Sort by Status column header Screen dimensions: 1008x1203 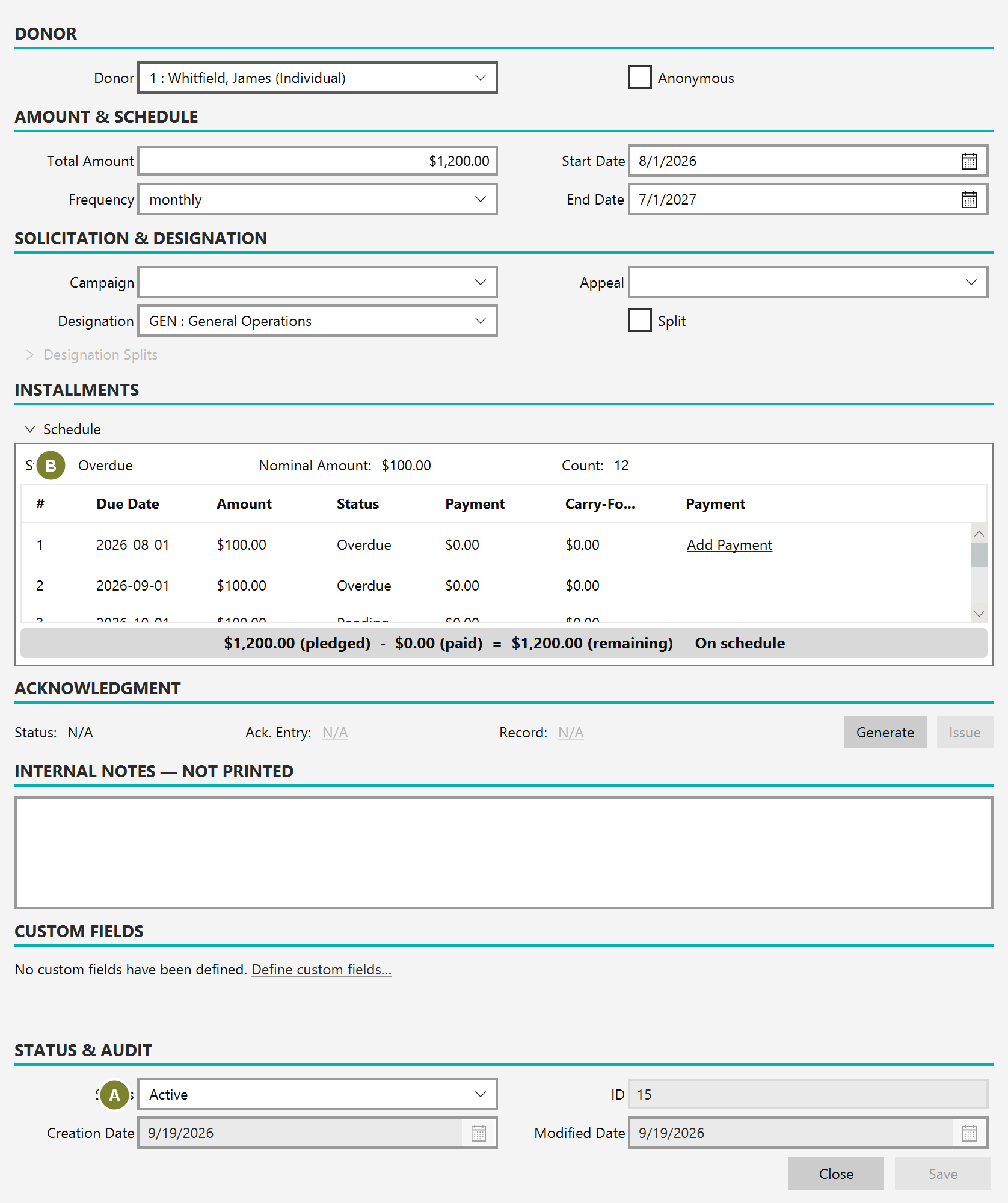[358, 504]
